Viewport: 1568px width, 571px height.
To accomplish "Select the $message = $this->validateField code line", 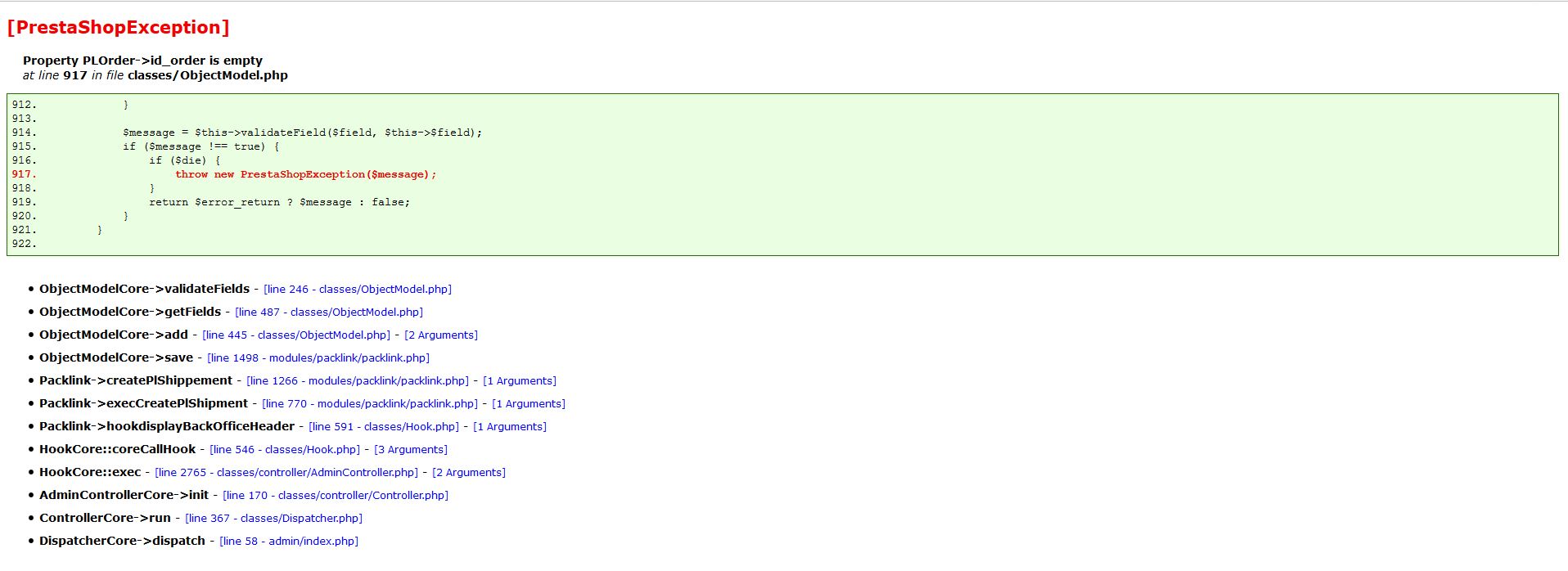I will (303, 133).
